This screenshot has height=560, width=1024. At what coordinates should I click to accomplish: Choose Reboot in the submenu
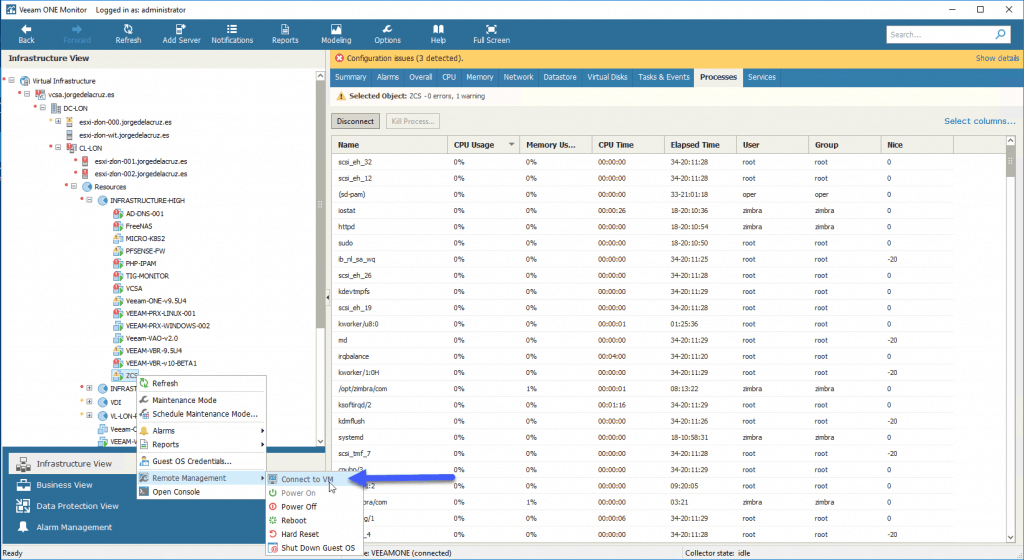pyautogui.click(x=293, y=520)
